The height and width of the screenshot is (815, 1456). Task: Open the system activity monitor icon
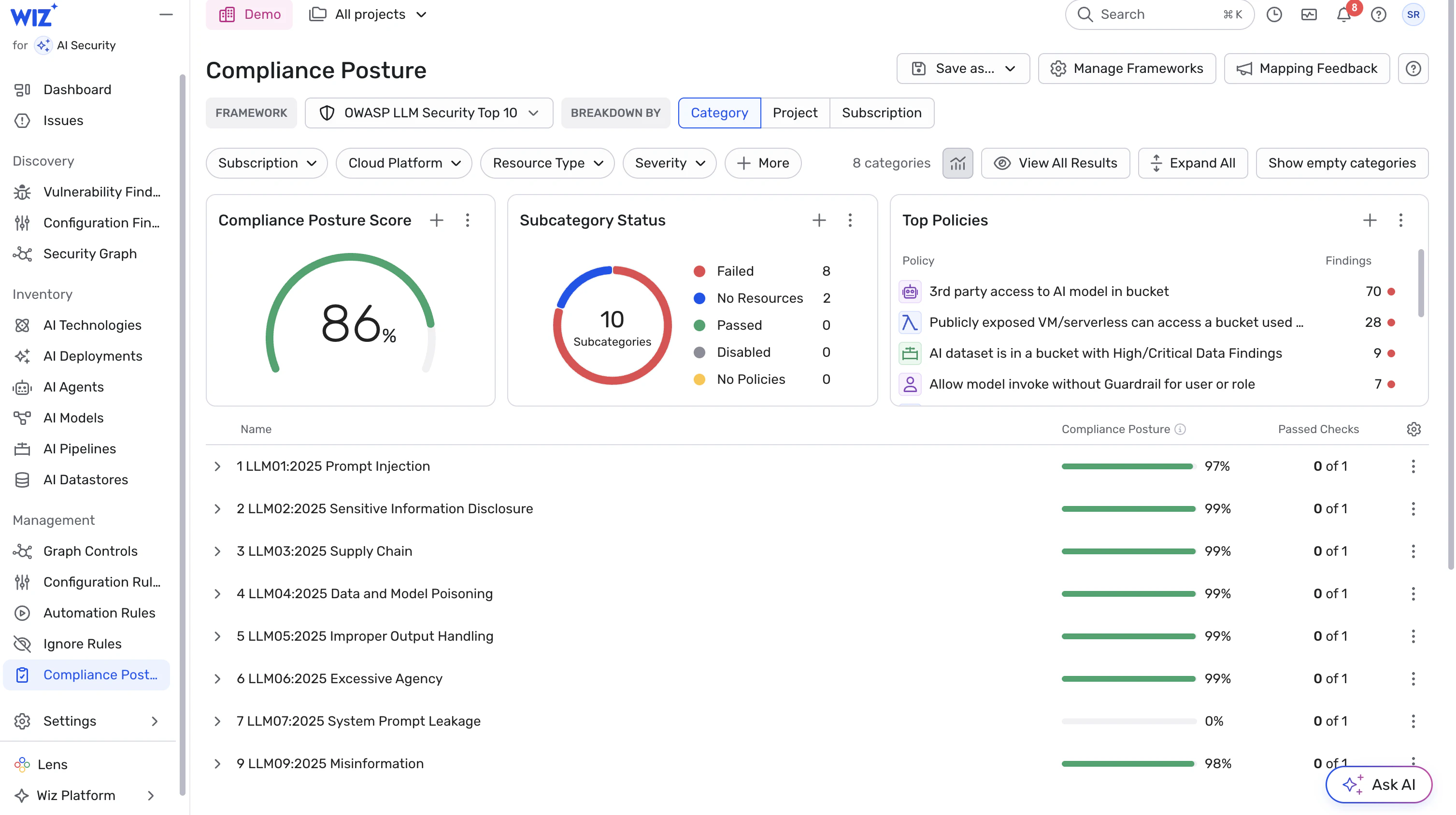pyautogui.click(x=1309, y=14)
